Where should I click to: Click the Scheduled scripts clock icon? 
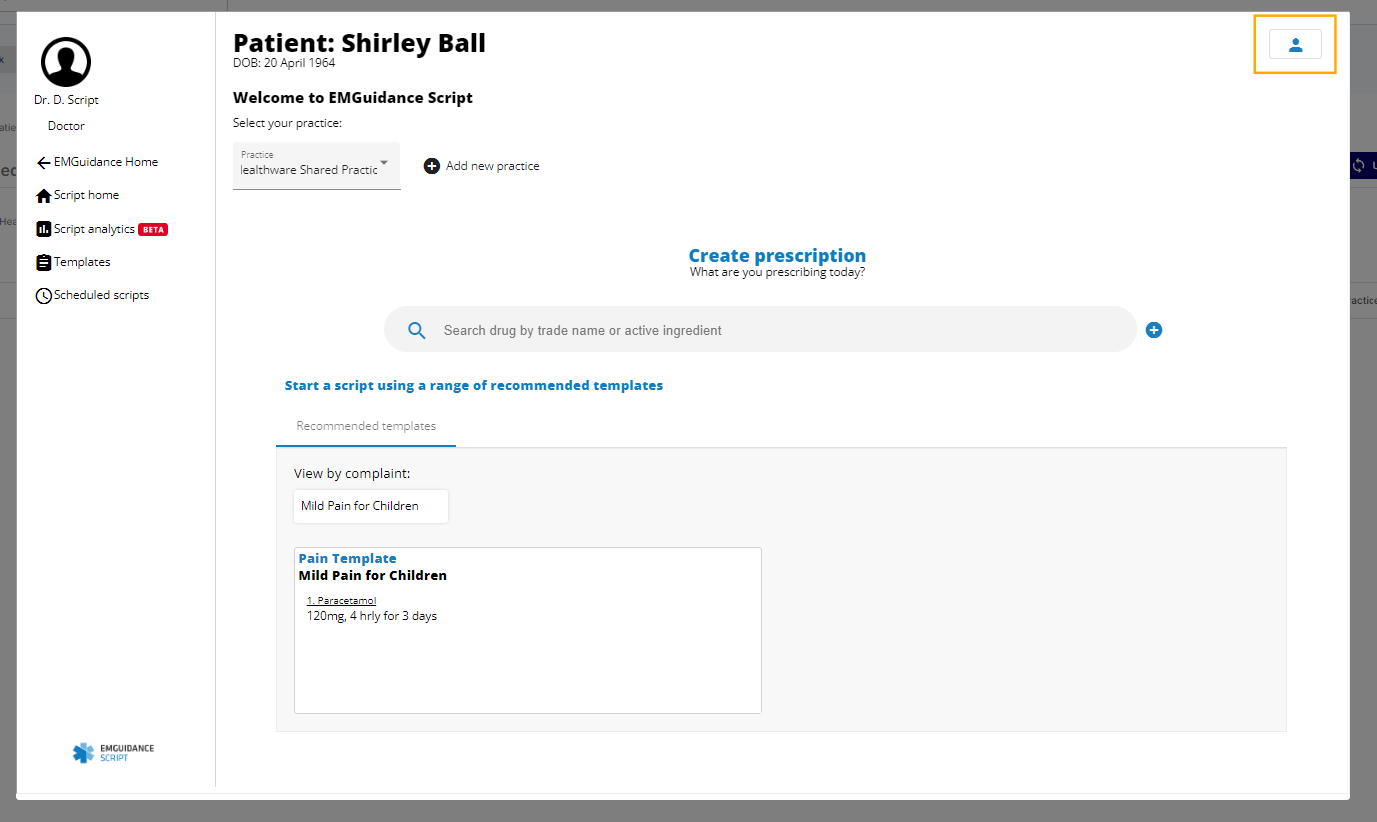[43, 296]
